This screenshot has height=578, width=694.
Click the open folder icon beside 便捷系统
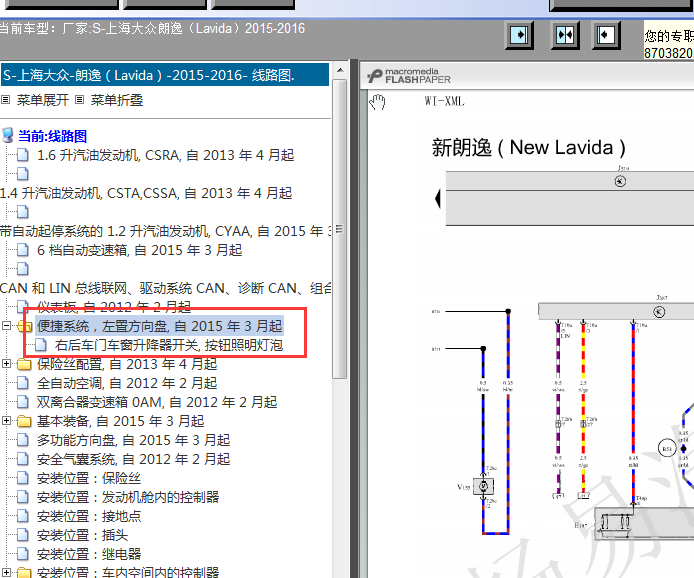coord(24,327)
